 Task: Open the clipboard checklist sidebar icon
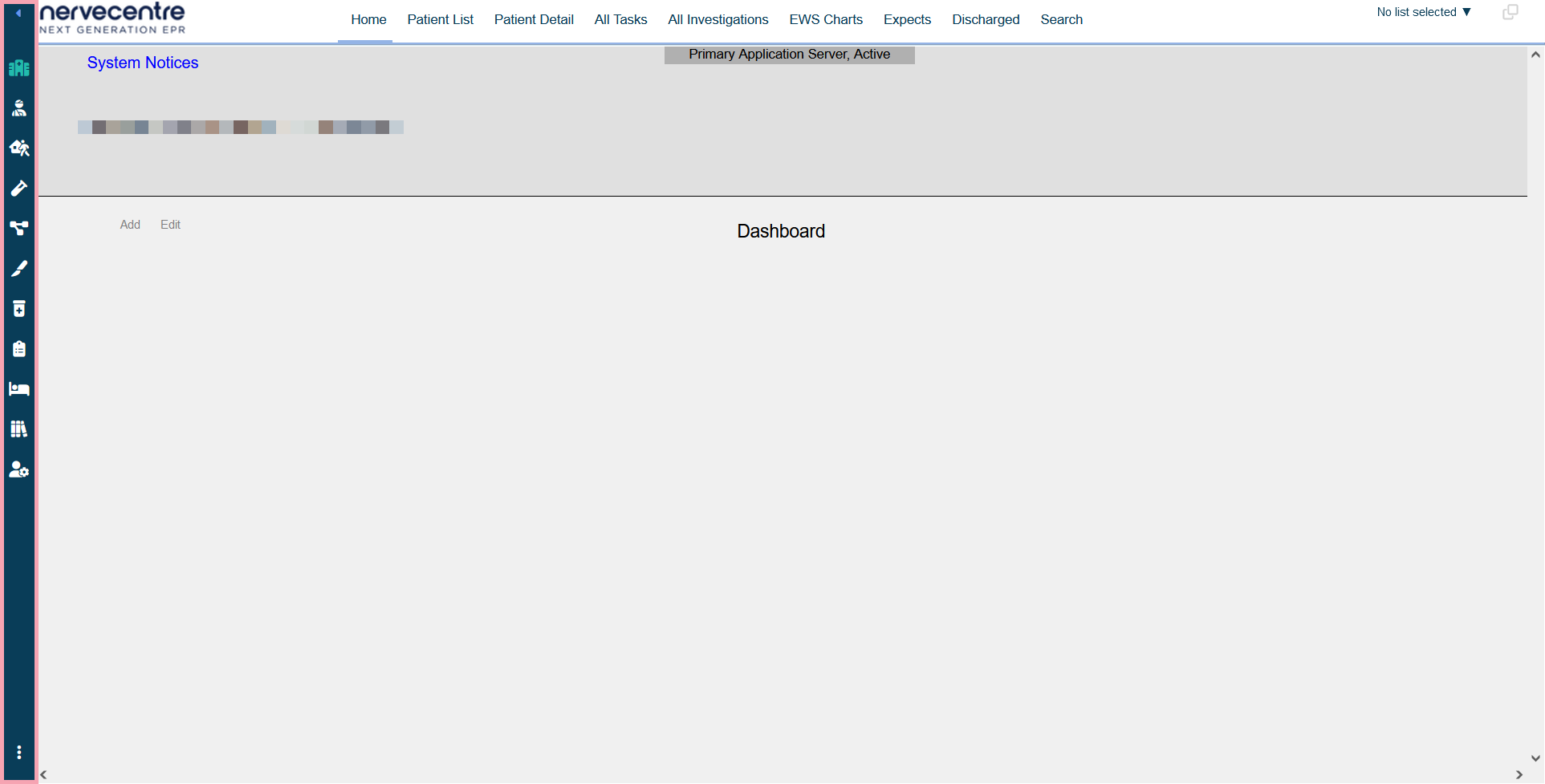(x=19, y=349)
